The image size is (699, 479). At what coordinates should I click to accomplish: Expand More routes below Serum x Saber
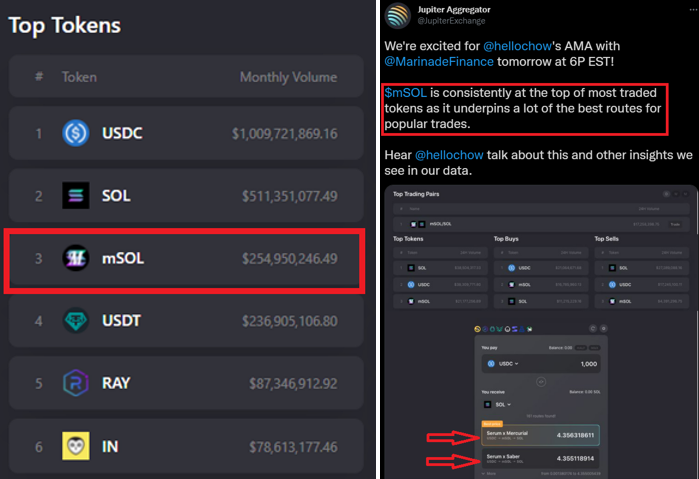coord(489,474)
